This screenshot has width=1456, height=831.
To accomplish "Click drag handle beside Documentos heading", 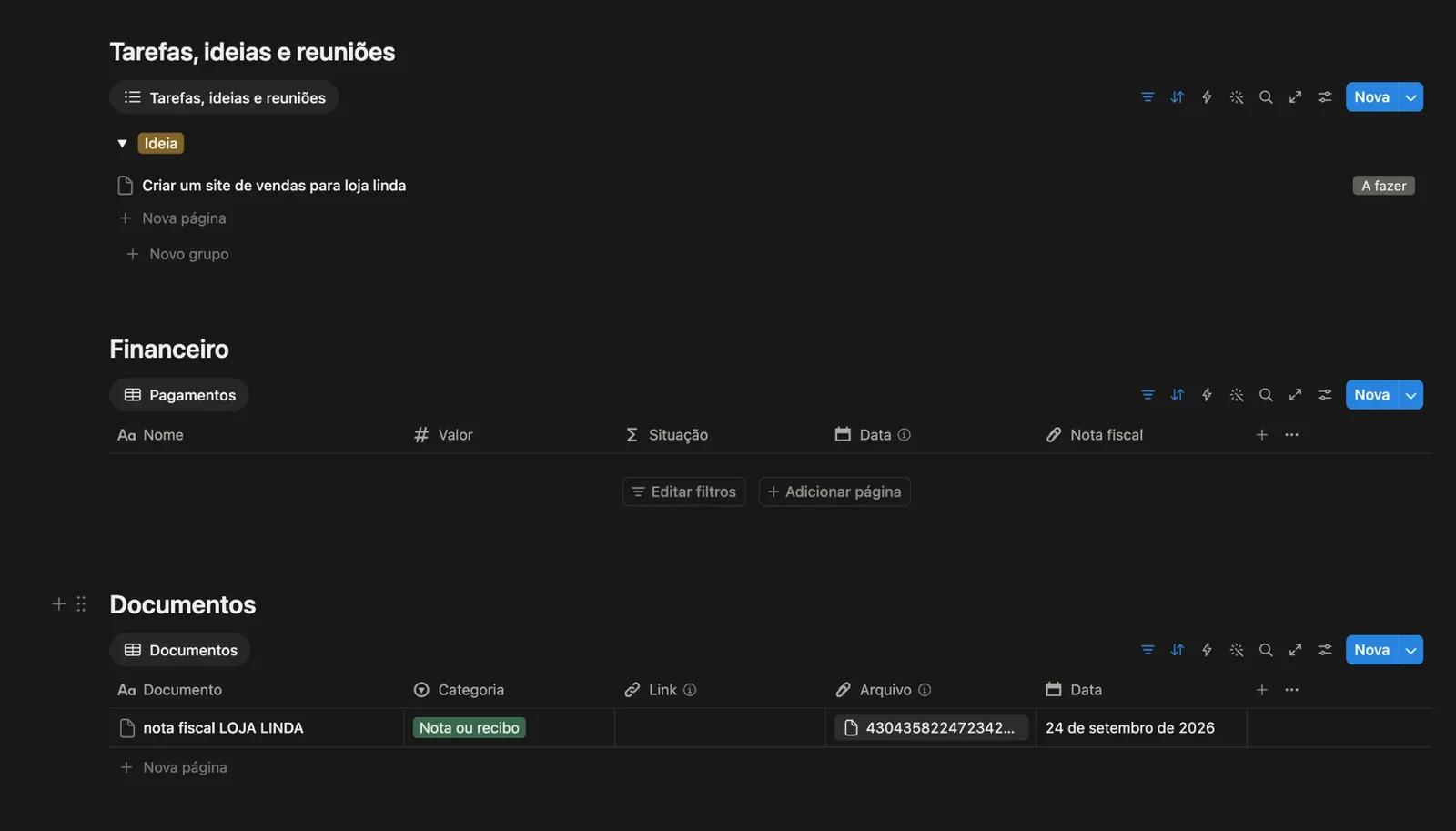I will [81, 604].
